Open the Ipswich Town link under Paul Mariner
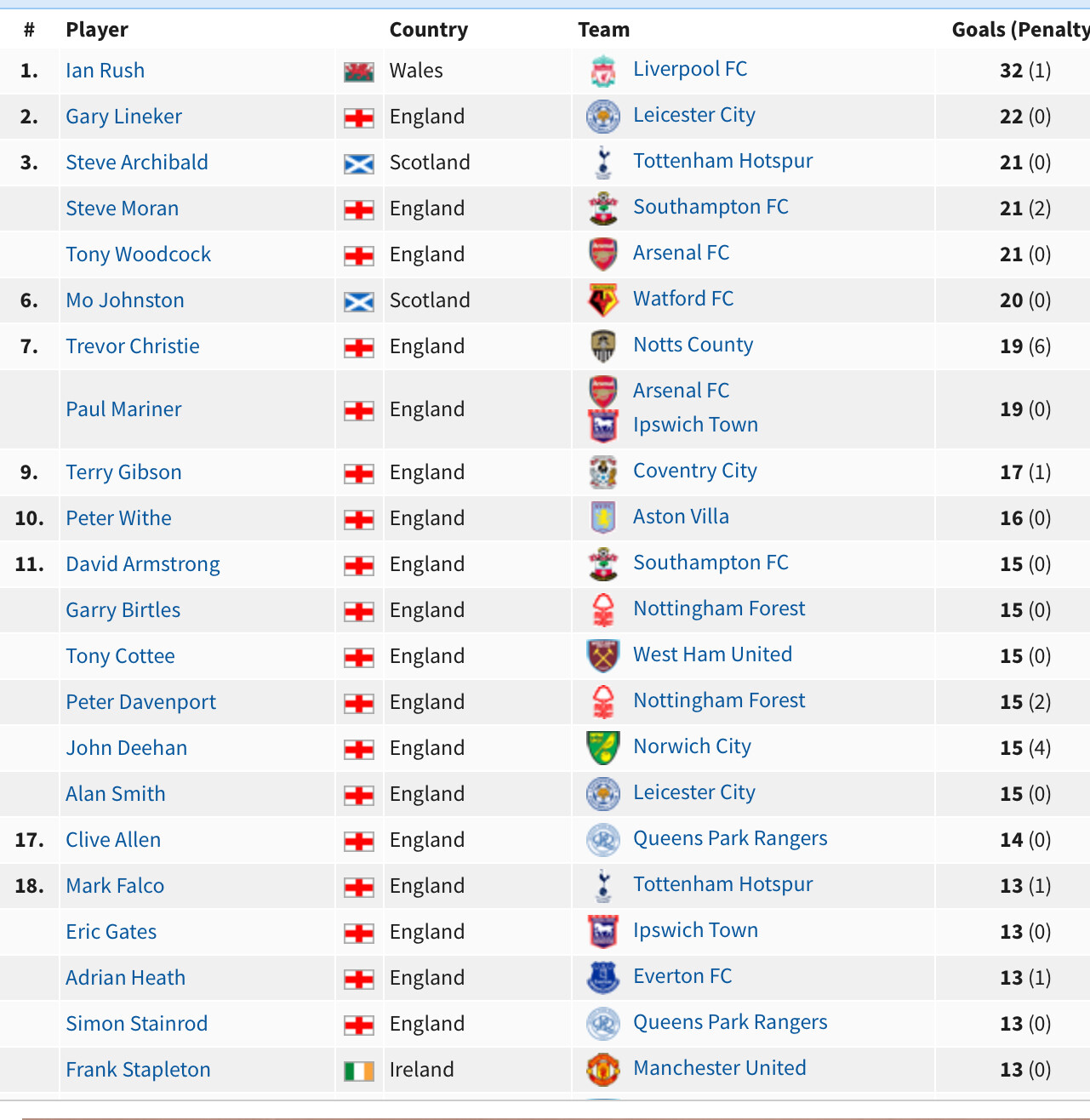The height and width of the screenshot is (1120, 1090). (696, 425)
